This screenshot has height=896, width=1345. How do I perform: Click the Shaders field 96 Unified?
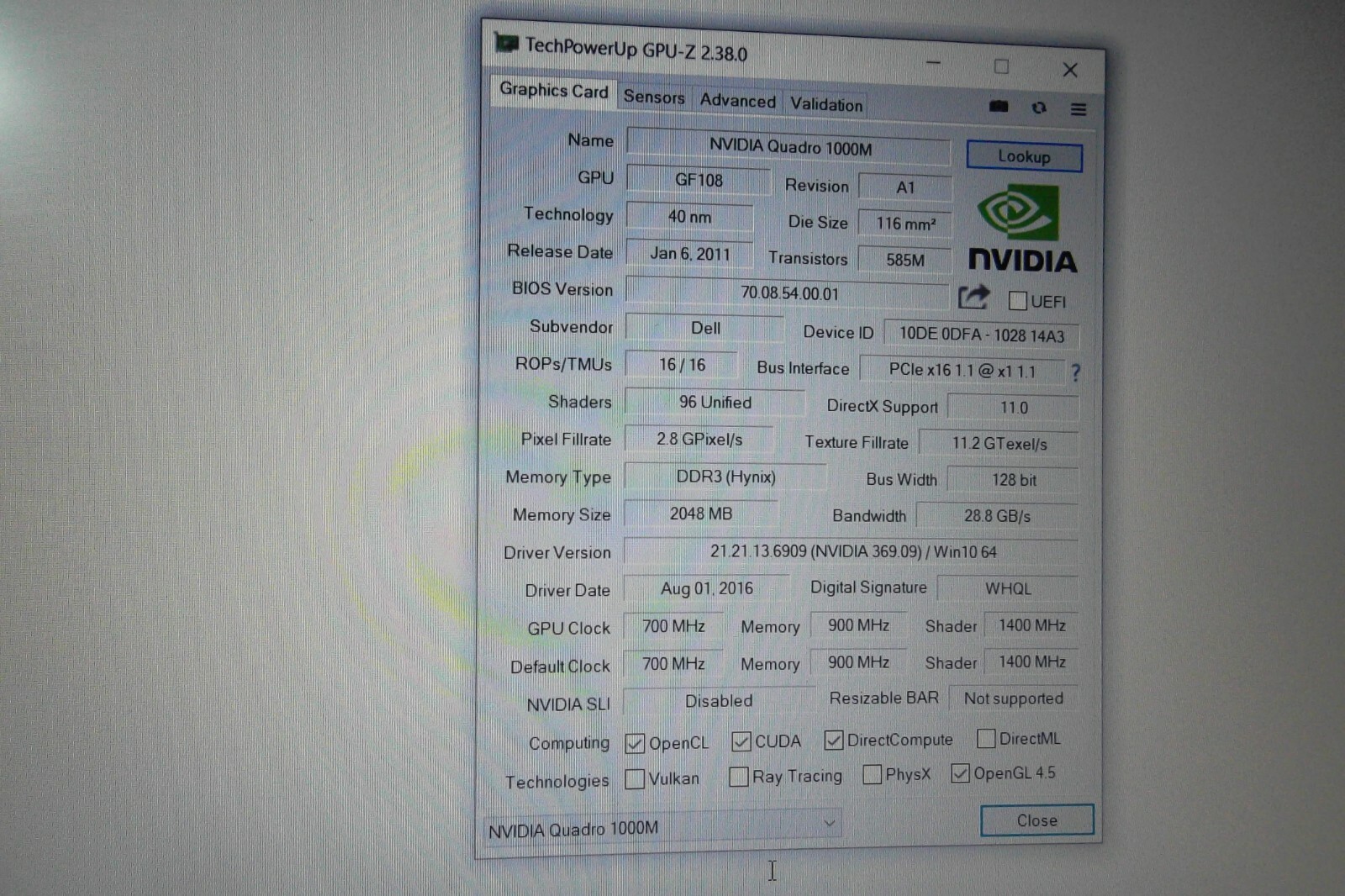coord(715,402)
